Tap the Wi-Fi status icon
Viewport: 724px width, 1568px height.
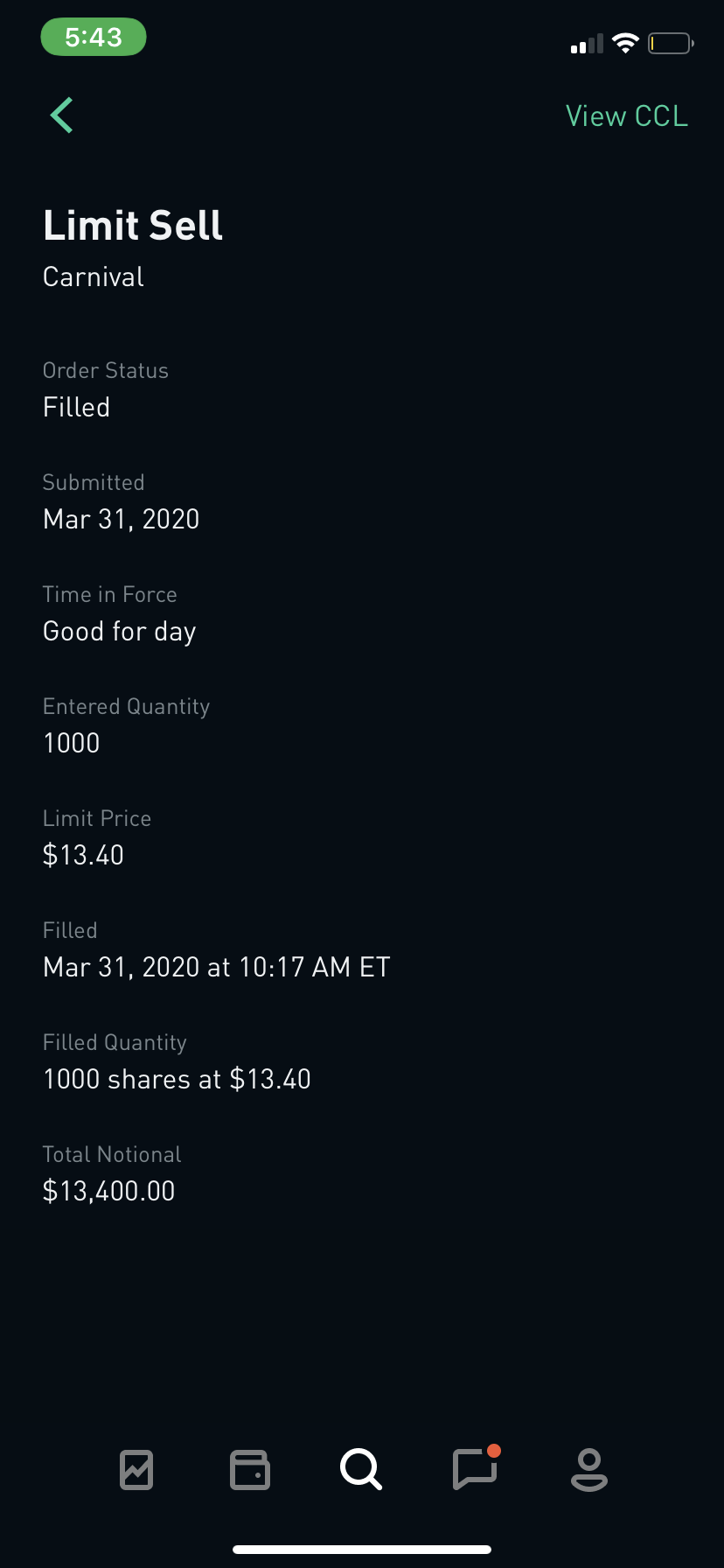pyautogui.click(x=625, y=43)
